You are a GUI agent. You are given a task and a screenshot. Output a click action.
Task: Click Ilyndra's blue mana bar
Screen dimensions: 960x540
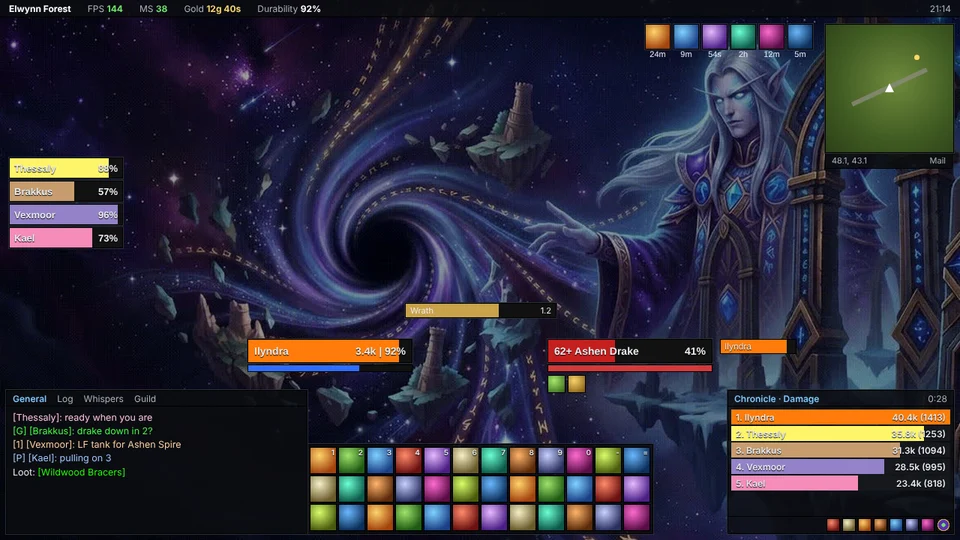[x=330, y=368]
